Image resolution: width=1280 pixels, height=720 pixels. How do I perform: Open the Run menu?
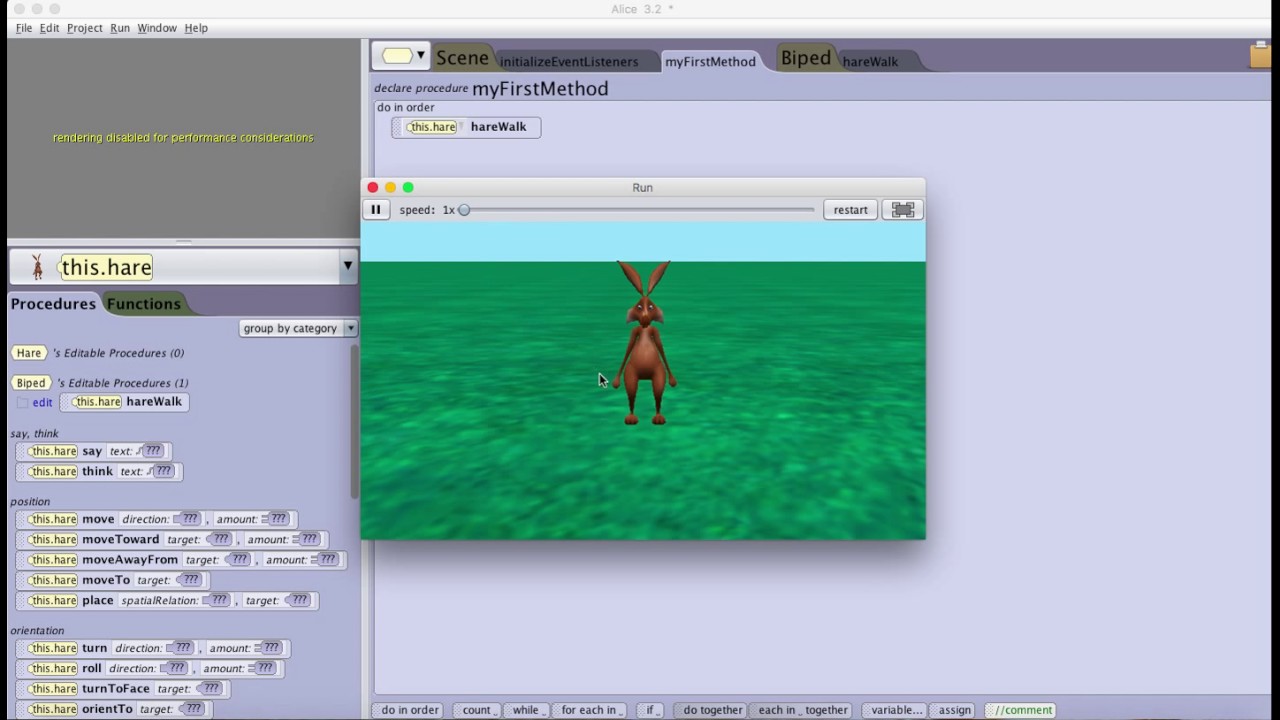(x=120, y=28)
